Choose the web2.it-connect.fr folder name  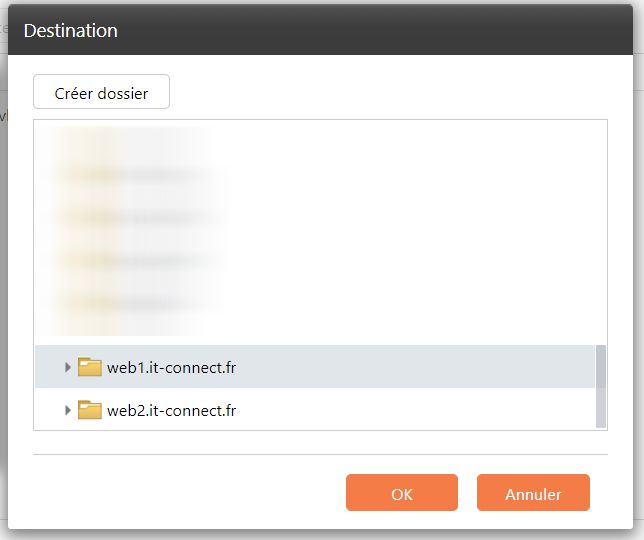tap(171, 410)
